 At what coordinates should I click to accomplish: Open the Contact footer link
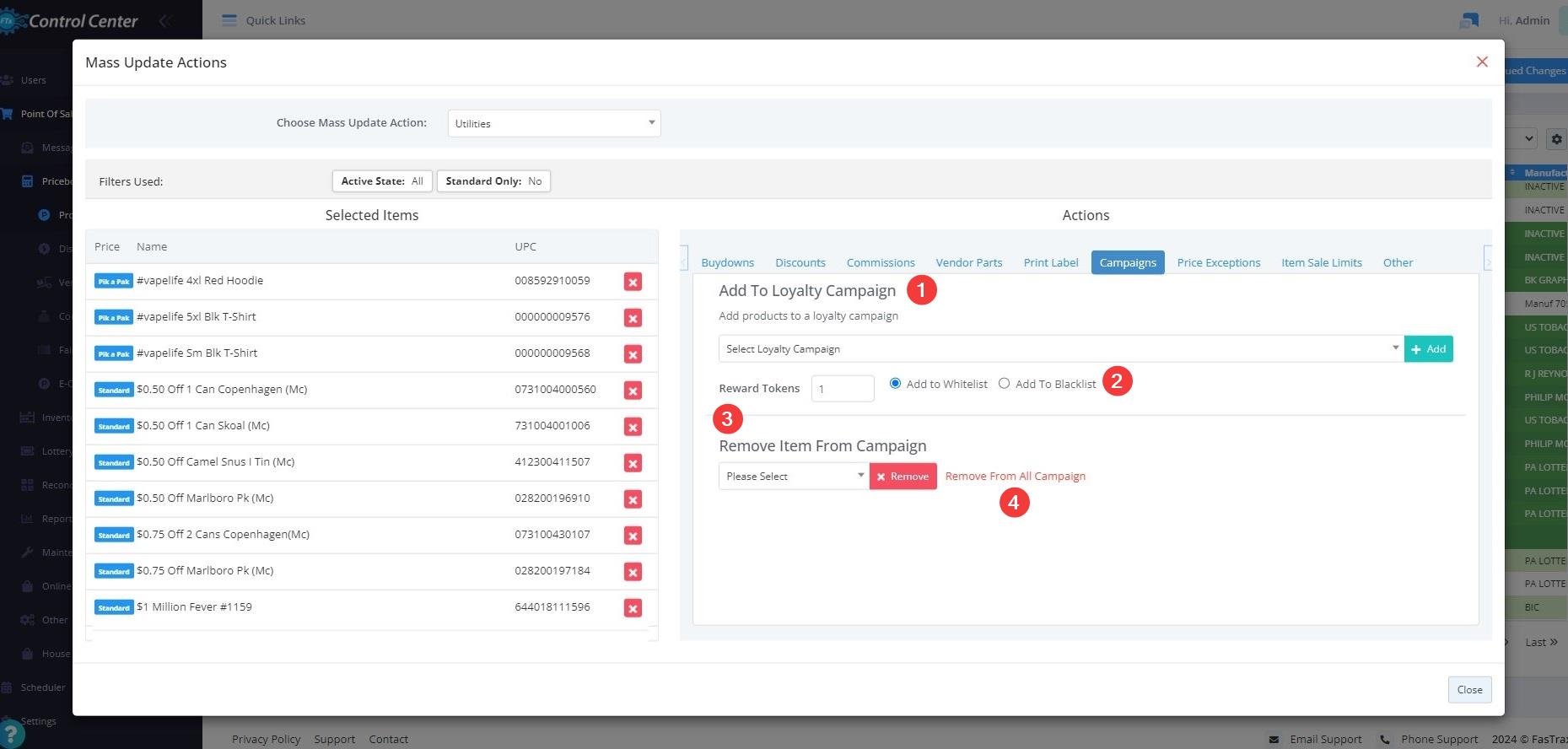coord(388,740)
